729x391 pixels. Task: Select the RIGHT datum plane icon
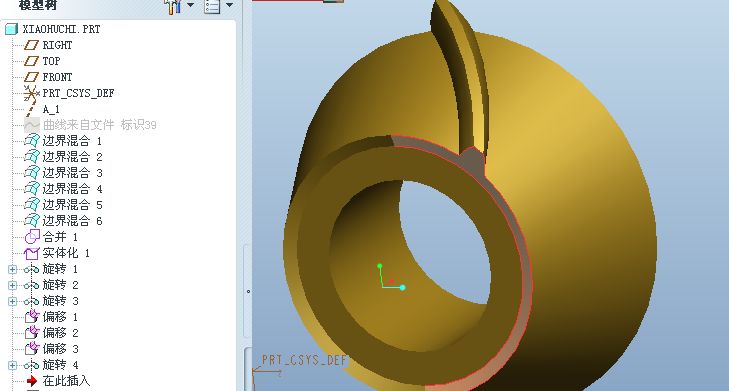coord(32,45)
